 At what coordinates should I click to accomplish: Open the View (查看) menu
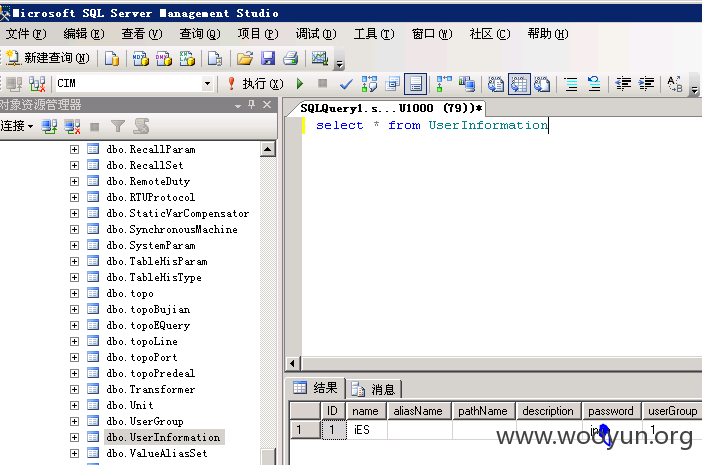[142, 34]
